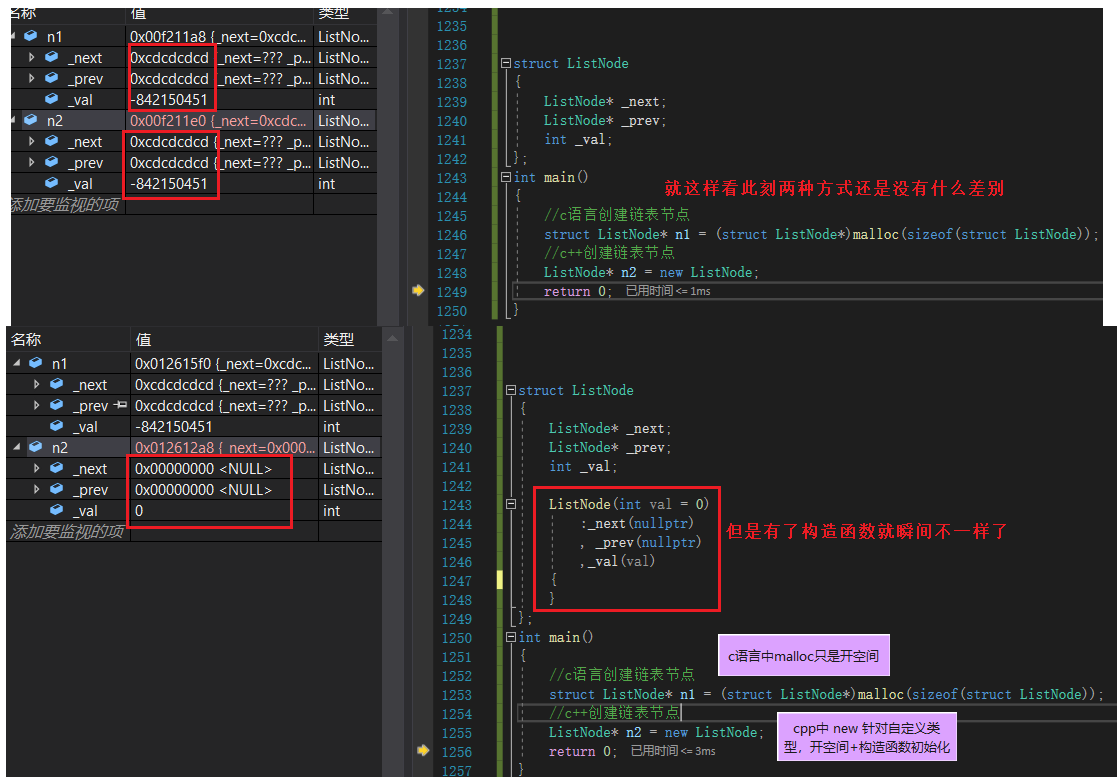Click cube icon of _next showing NULL value
This screenshot has width=1117, height=777.
pos(56,469)
